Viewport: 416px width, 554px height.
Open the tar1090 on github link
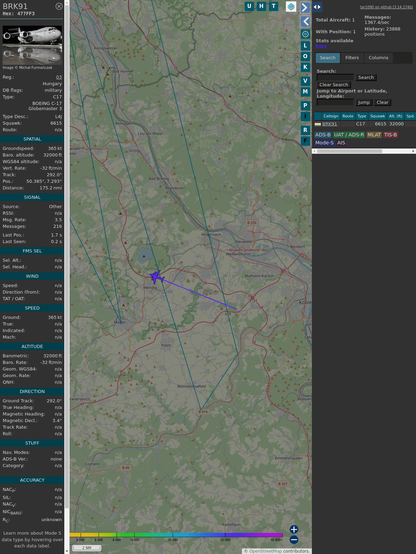386,7
